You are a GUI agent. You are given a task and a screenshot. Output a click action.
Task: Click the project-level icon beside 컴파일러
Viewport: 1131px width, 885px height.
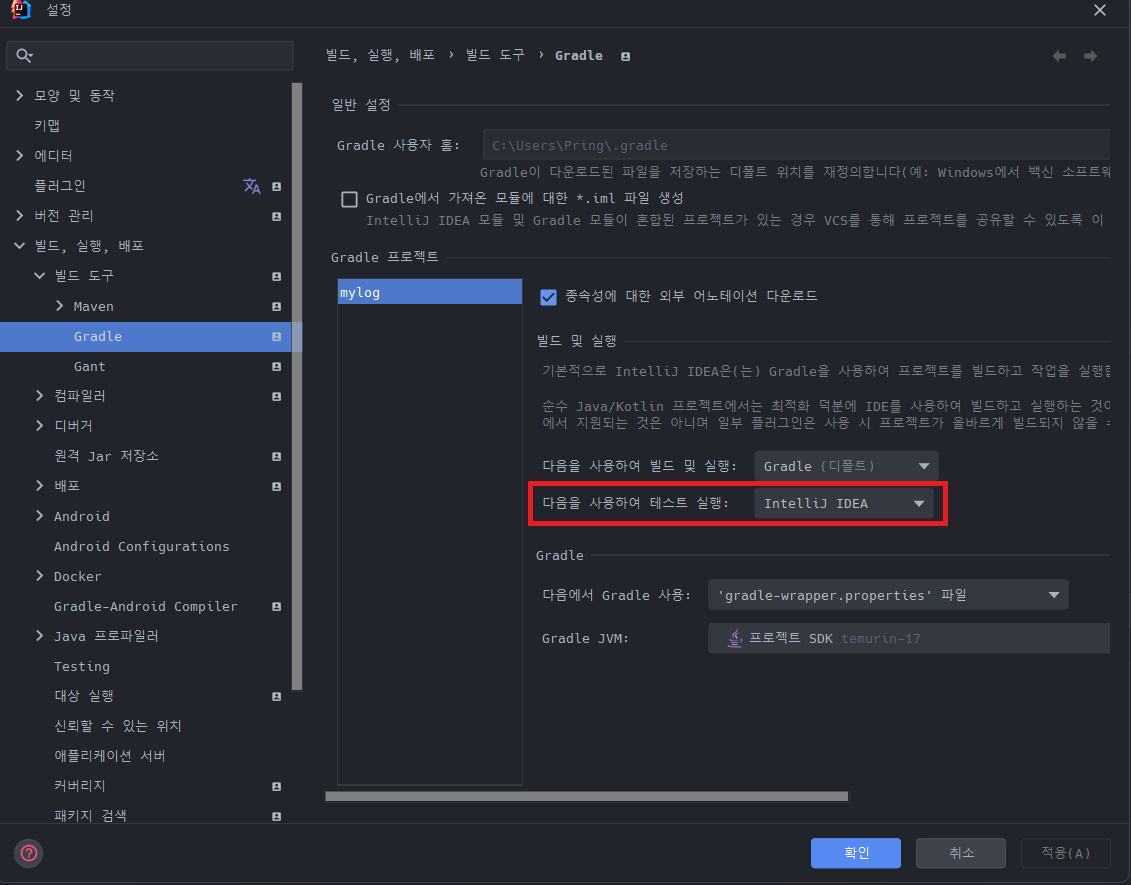coord(276,397)
